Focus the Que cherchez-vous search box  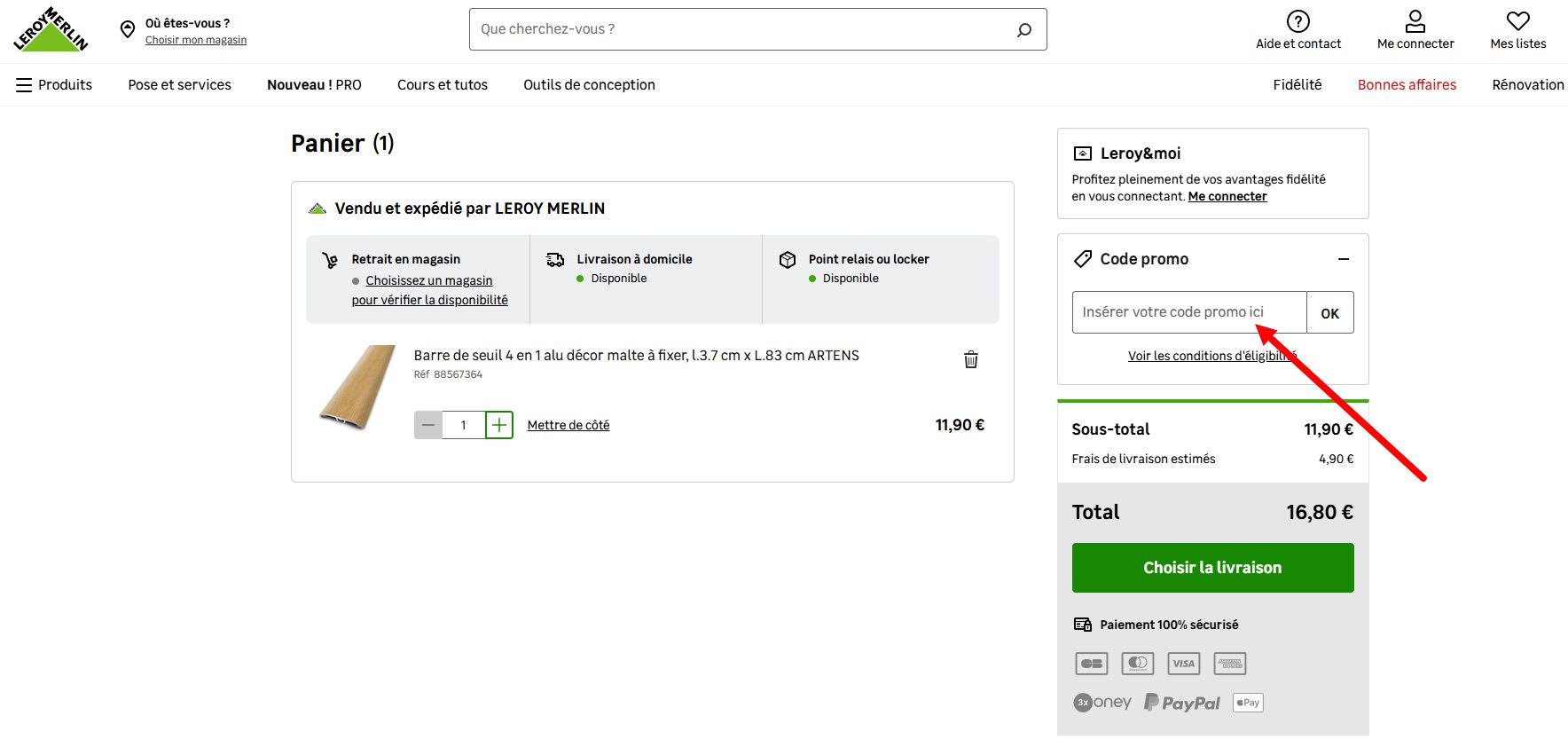click(x=758, y=29)
